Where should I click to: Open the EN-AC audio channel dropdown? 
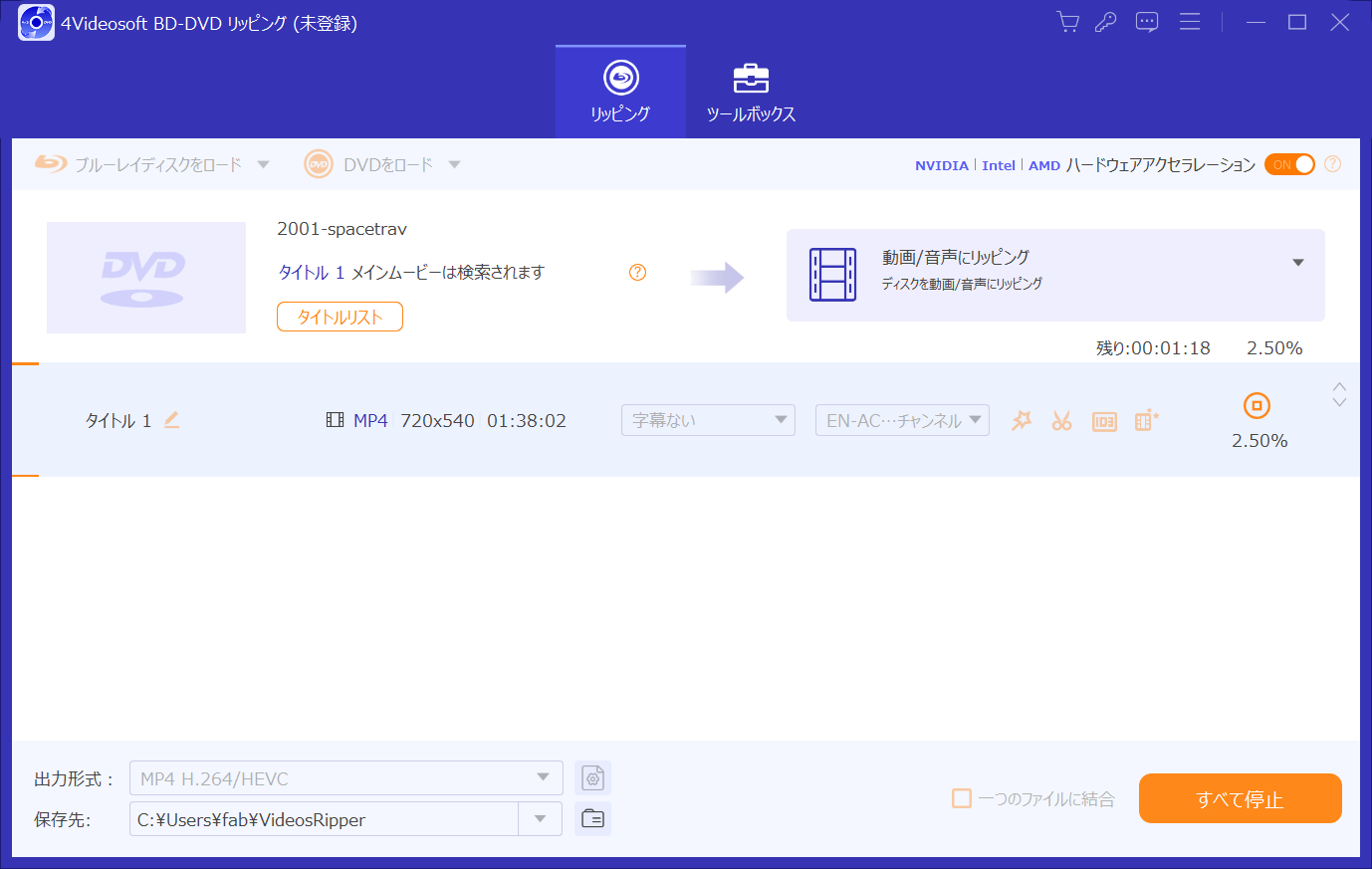click(902, 420)
